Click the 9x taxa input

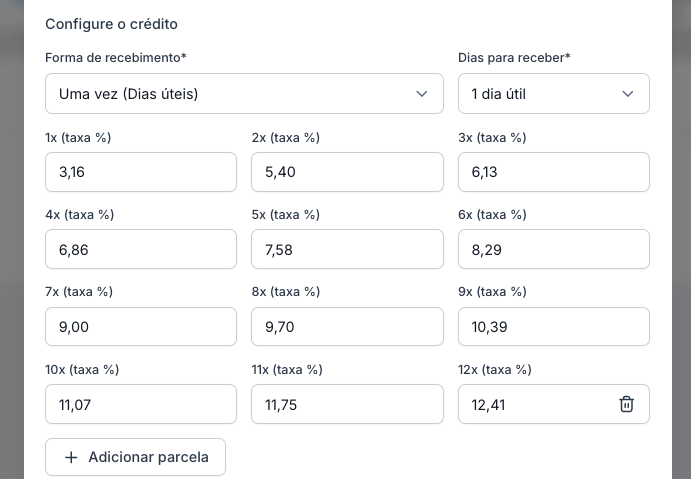(x=553, y=327)
